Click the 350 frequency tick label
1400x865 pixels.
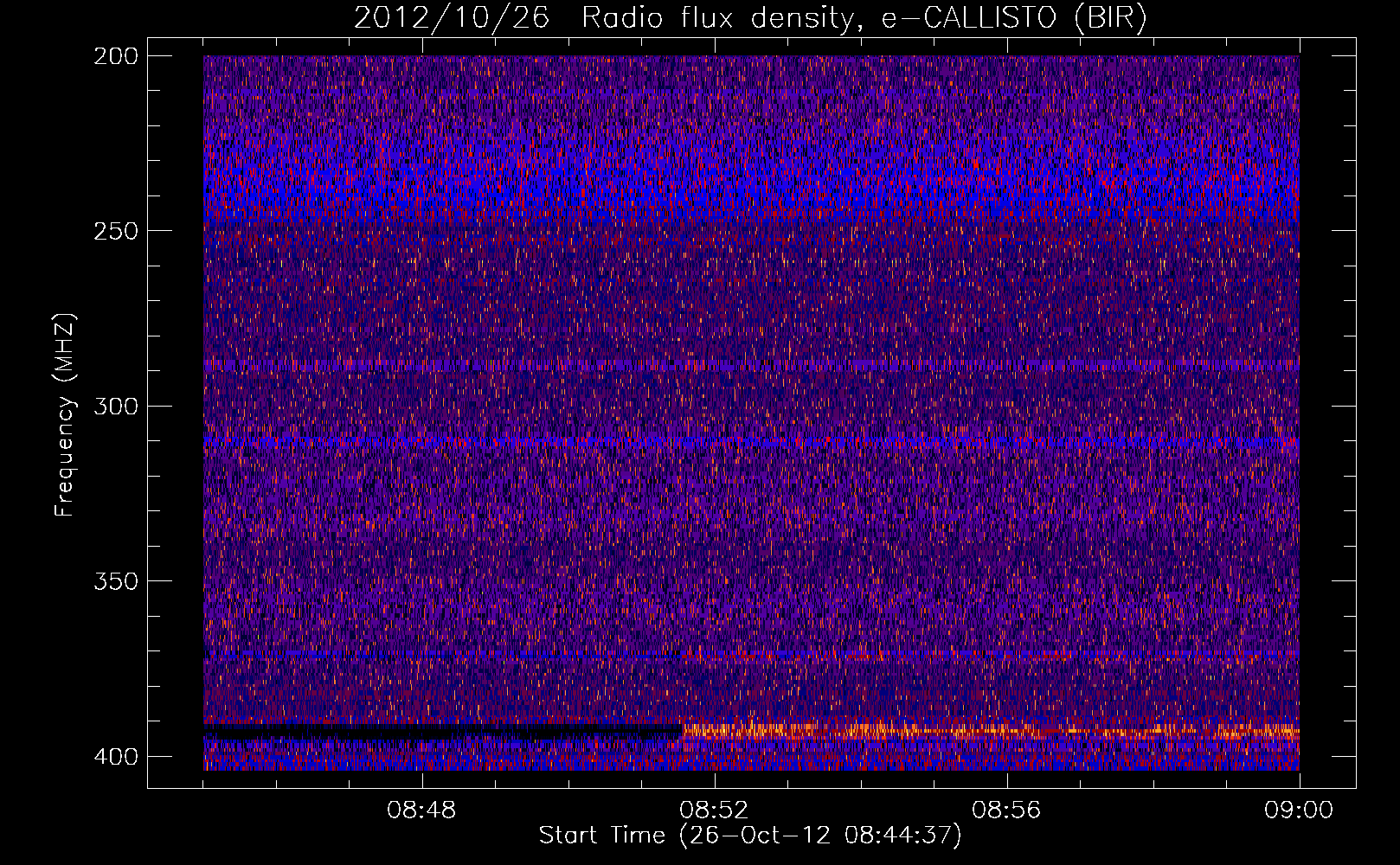click(x=115, y=580)
